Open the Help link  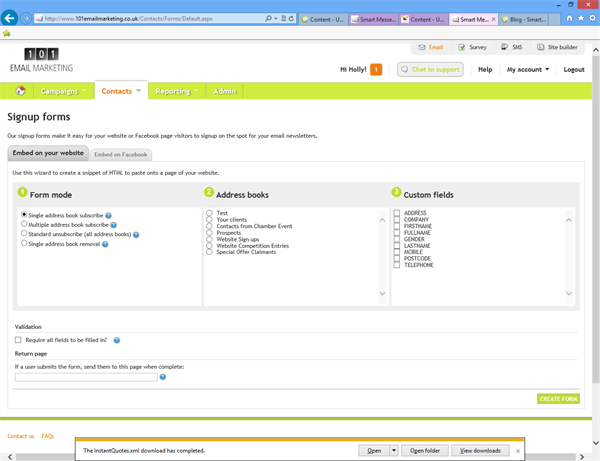pyautogui.click(x=485, y=70)
